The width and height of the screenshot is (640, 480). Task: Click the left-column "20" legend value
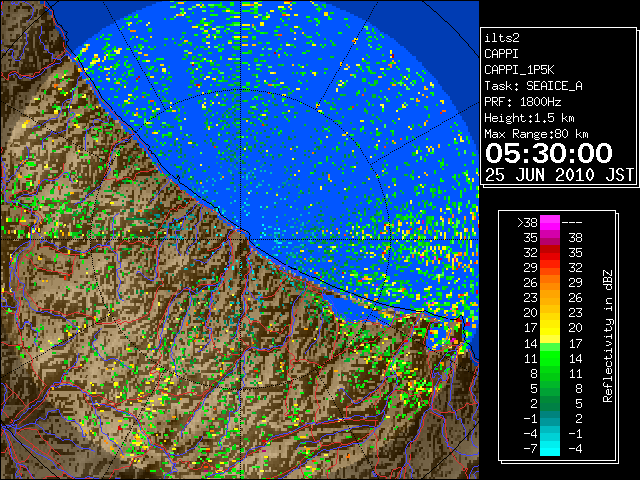pyautogui.click(x=531, y=313)
